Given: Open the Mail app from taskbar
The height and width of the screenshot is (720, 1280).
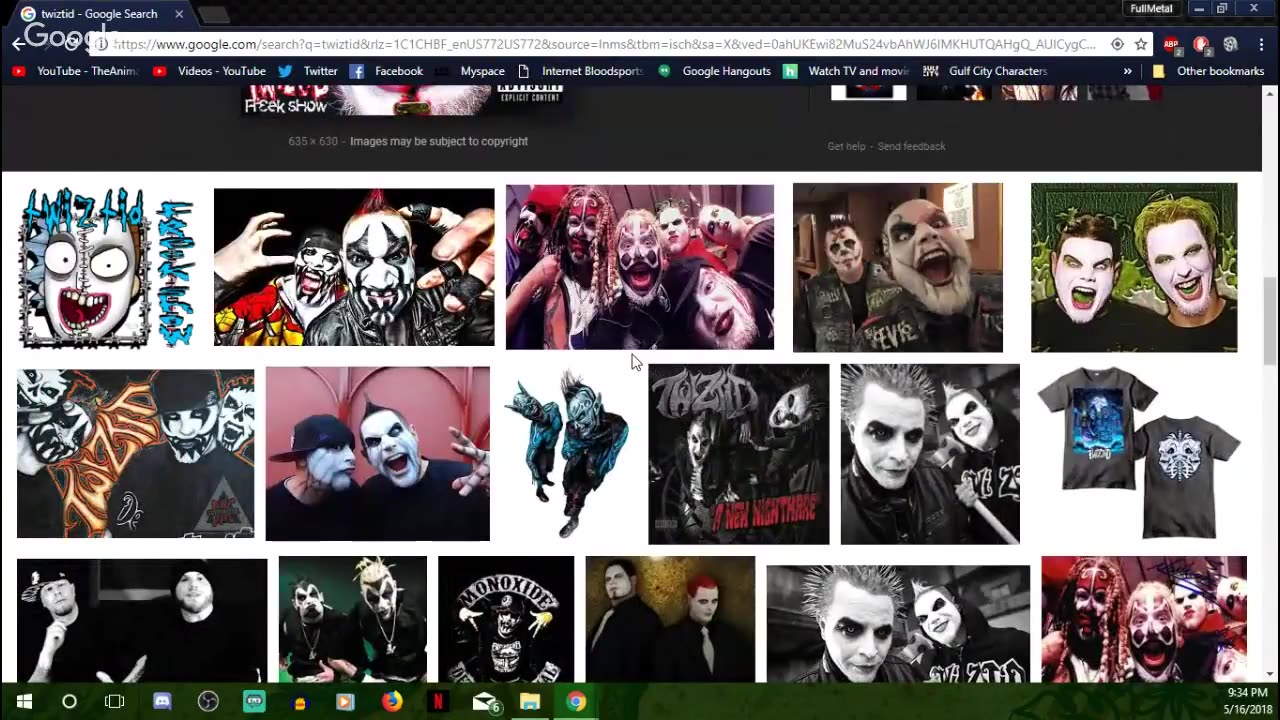Looking at the screenshot, I should coord(486,702).
